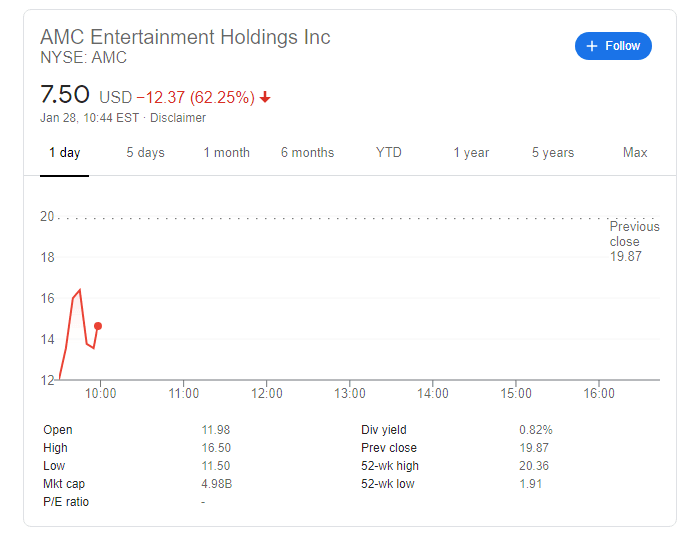Click the 11:00 time axis label

(x=184, y=393)
